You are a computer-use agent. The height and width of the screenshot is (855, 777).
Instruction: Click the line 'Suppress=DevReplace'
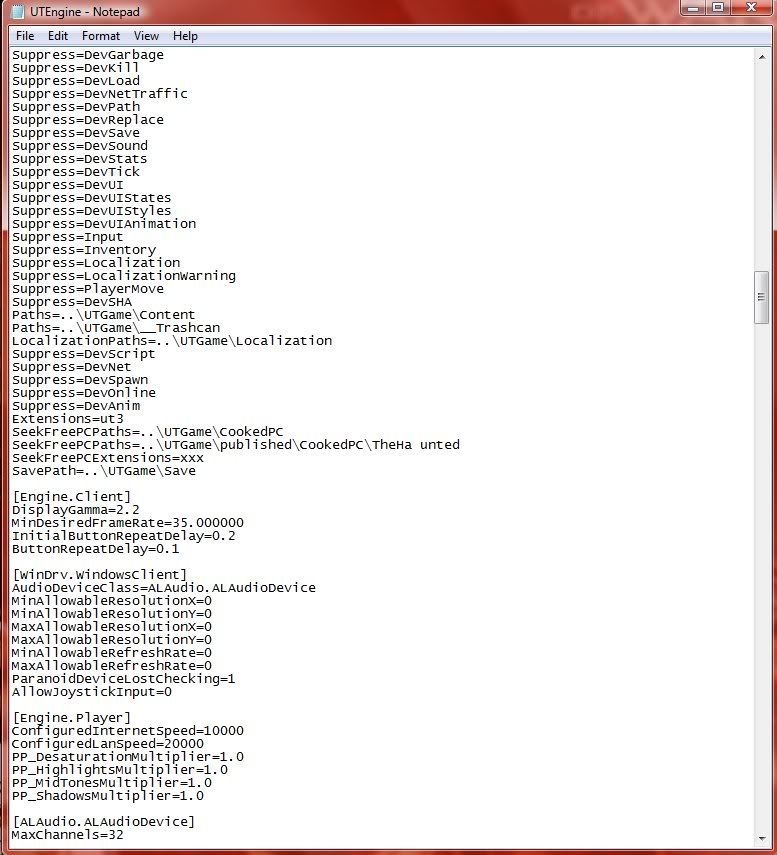point(88,120)
